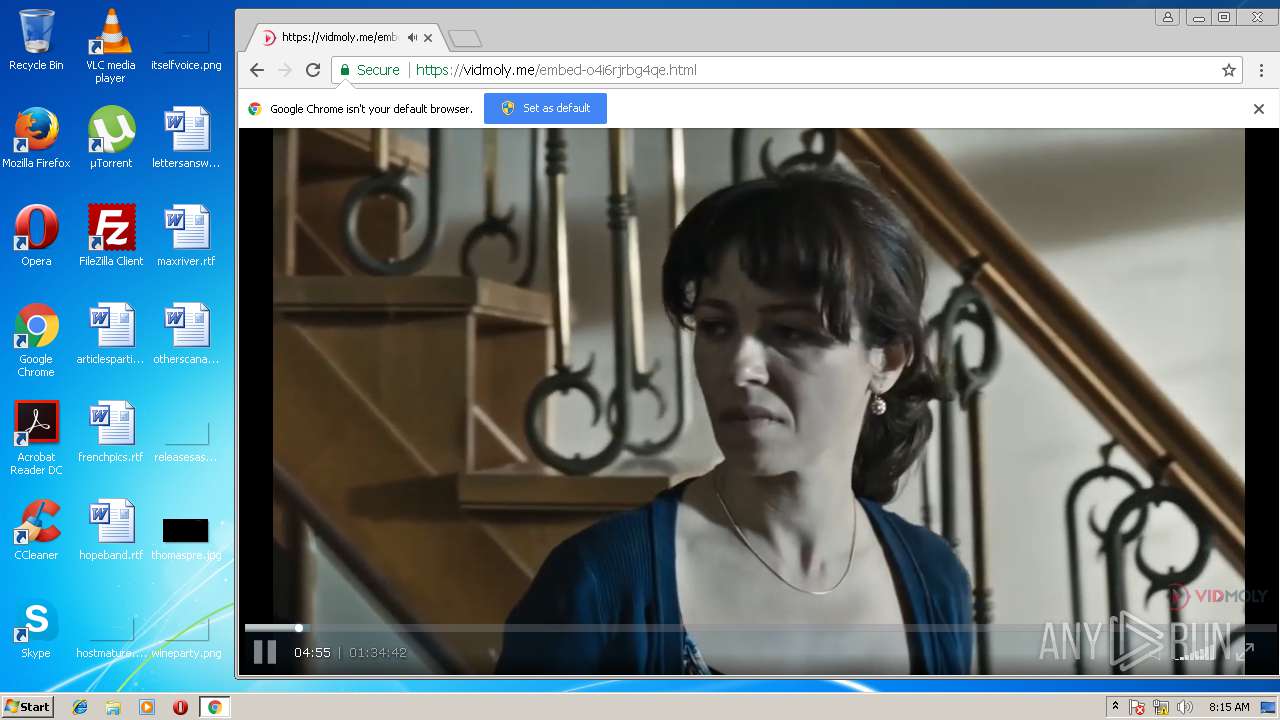Open the Chrome three-dot menu

[1262, 70]
